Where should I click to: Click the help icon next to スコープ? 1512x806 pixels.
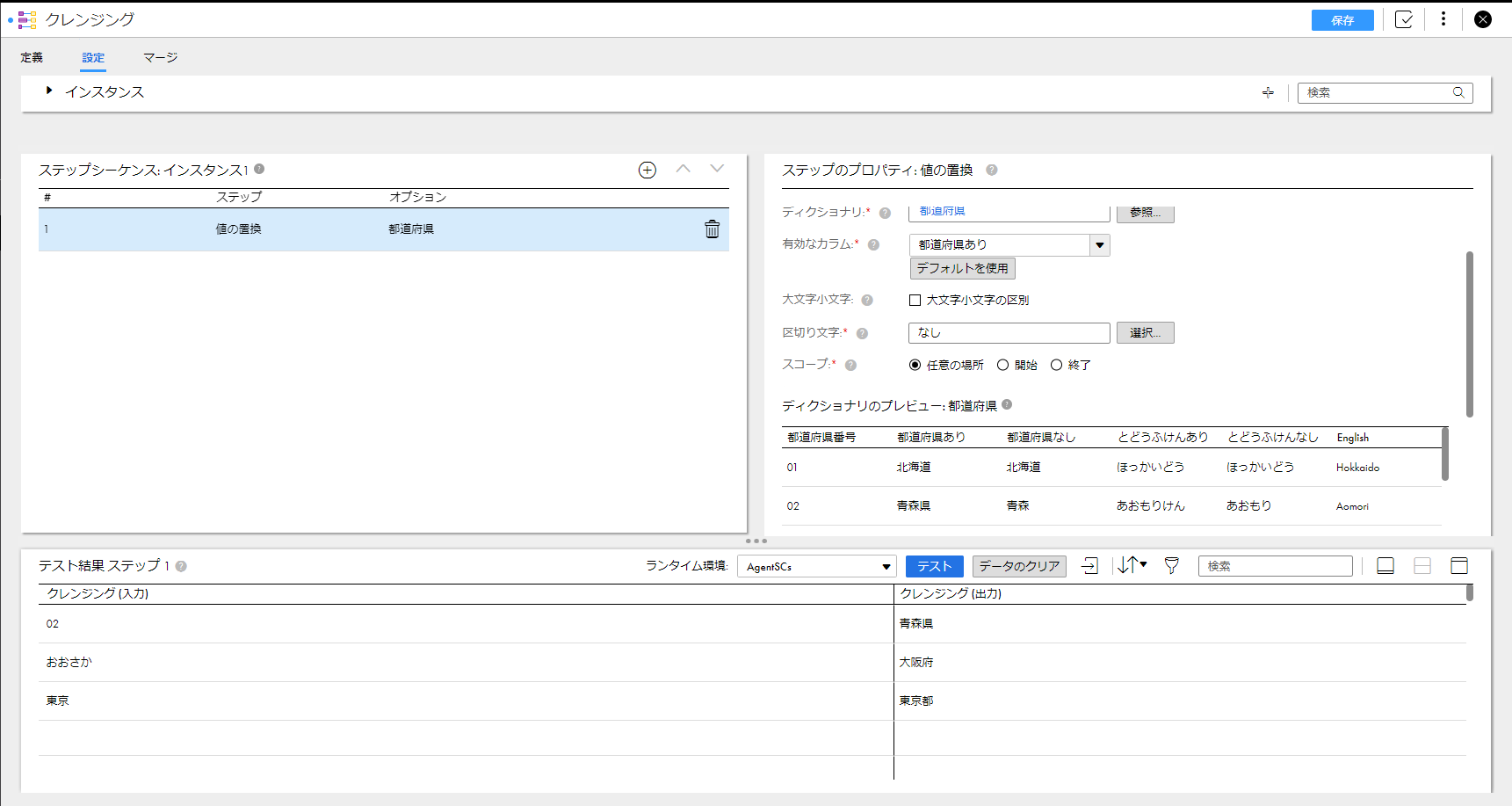point(850,366)
